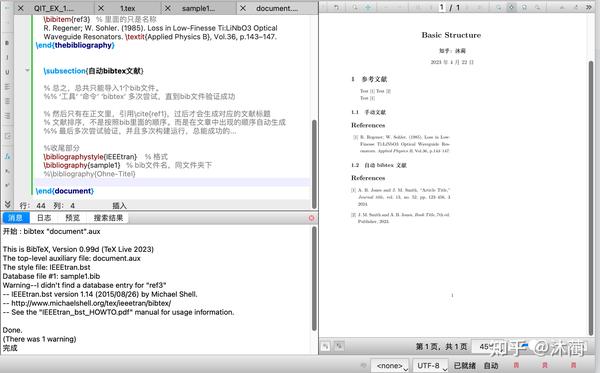Image resolution: width=600 pixels, height=373 pixels.
Task: Close the sample1 editor tab
Action: [168, 8]
